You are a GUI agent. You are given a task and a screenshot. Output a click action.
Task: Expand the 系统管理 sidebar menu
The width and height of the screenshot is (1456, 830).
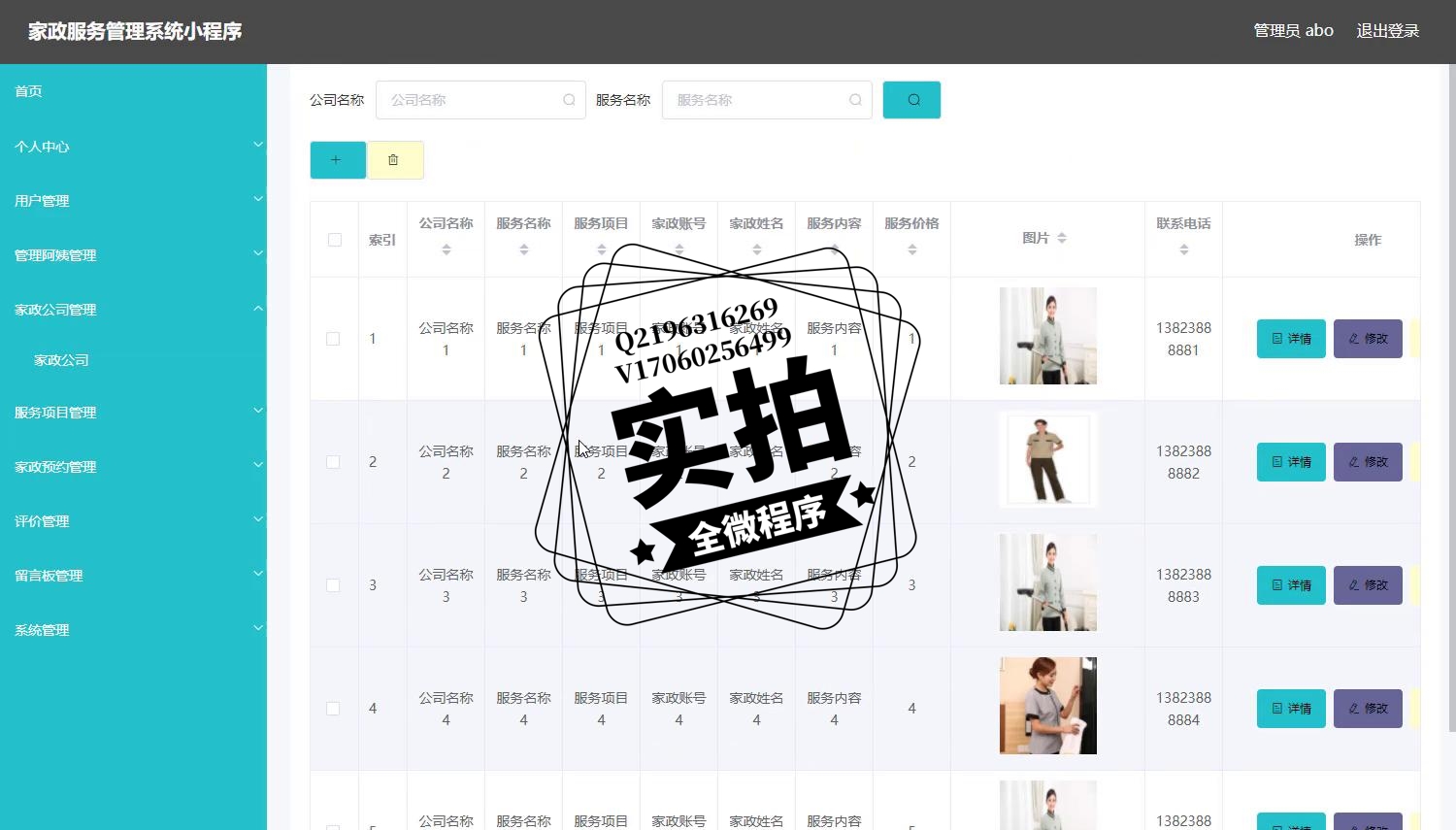coord(133,630)
